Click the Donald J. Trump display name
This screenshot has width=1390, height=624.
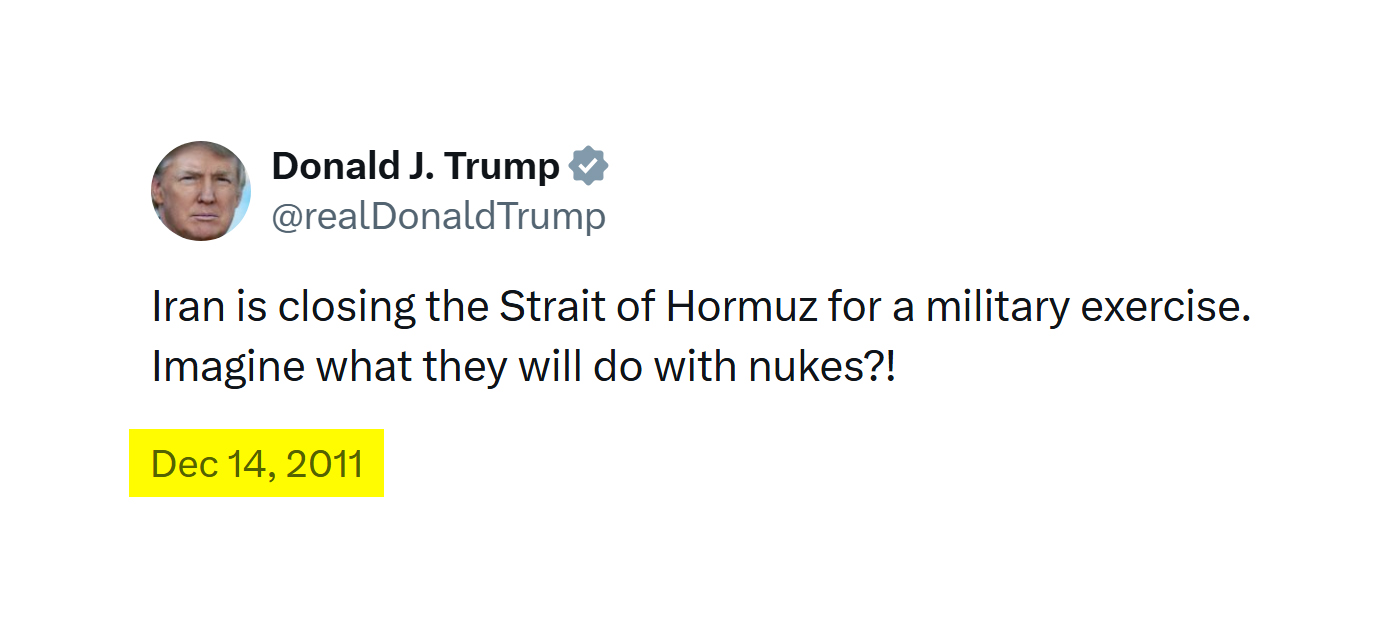pos(415,166)
